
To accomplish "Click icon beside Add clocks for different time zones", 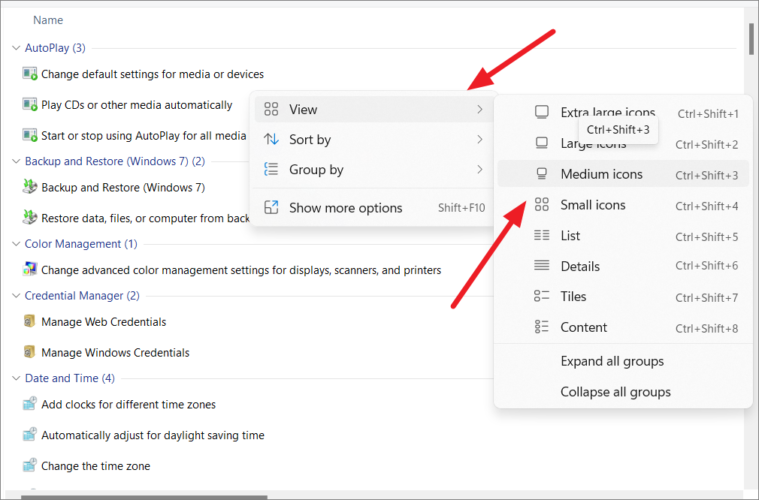I will tap(30, 404).
